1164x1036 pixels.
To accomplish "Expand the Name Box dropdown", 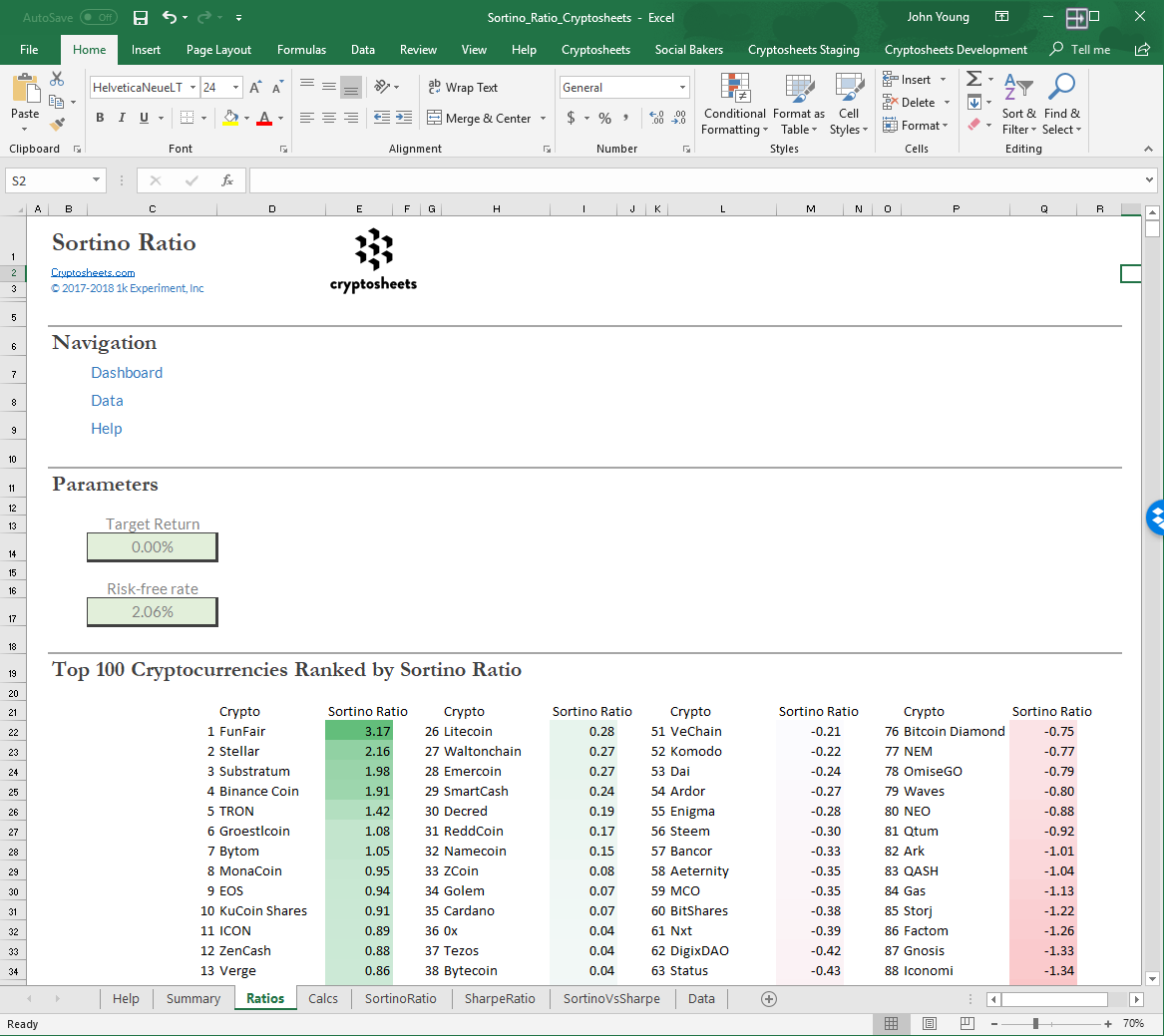I will click(x=97, y=180).
